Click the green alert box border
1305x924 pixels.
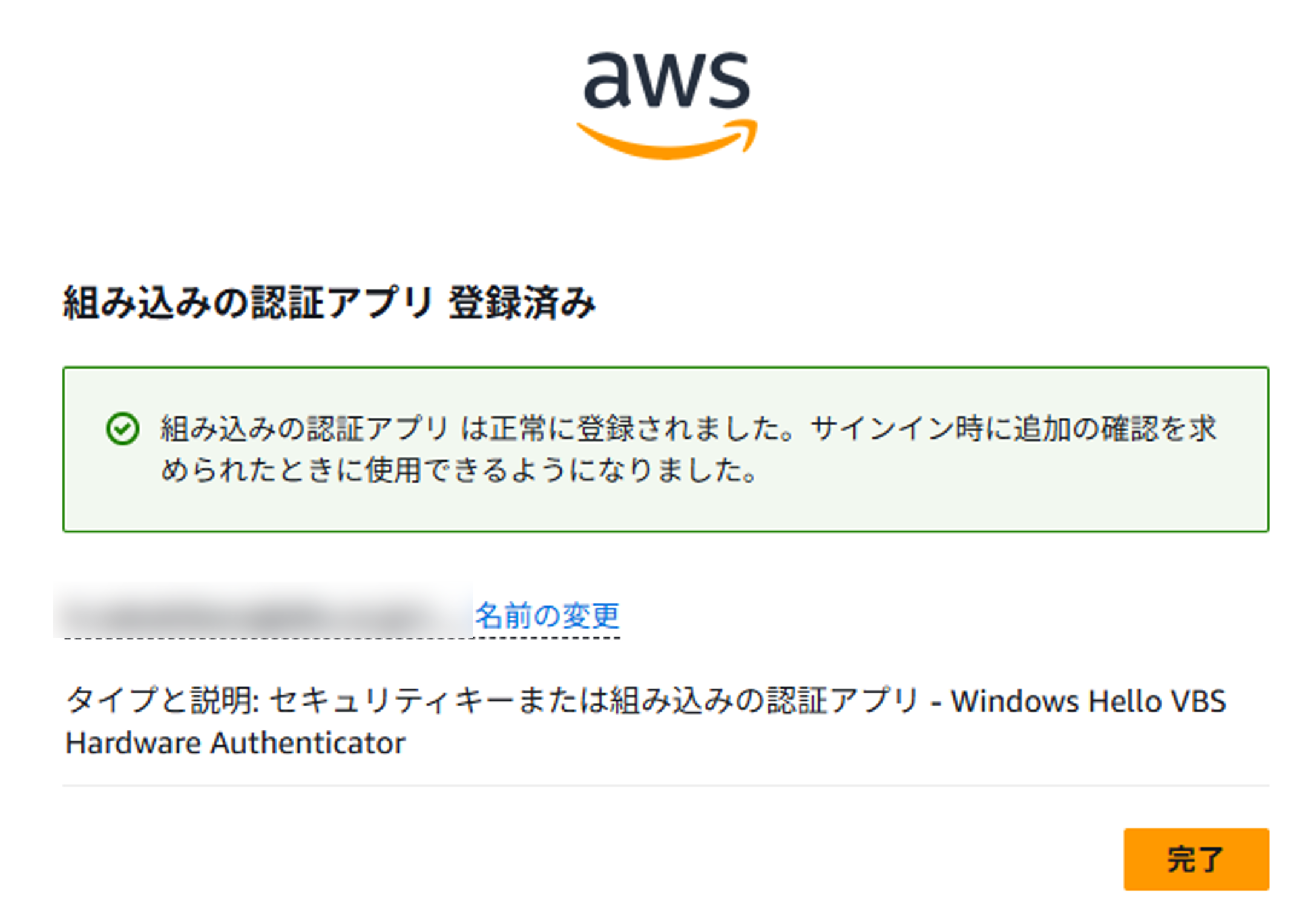tap(666, 367)
